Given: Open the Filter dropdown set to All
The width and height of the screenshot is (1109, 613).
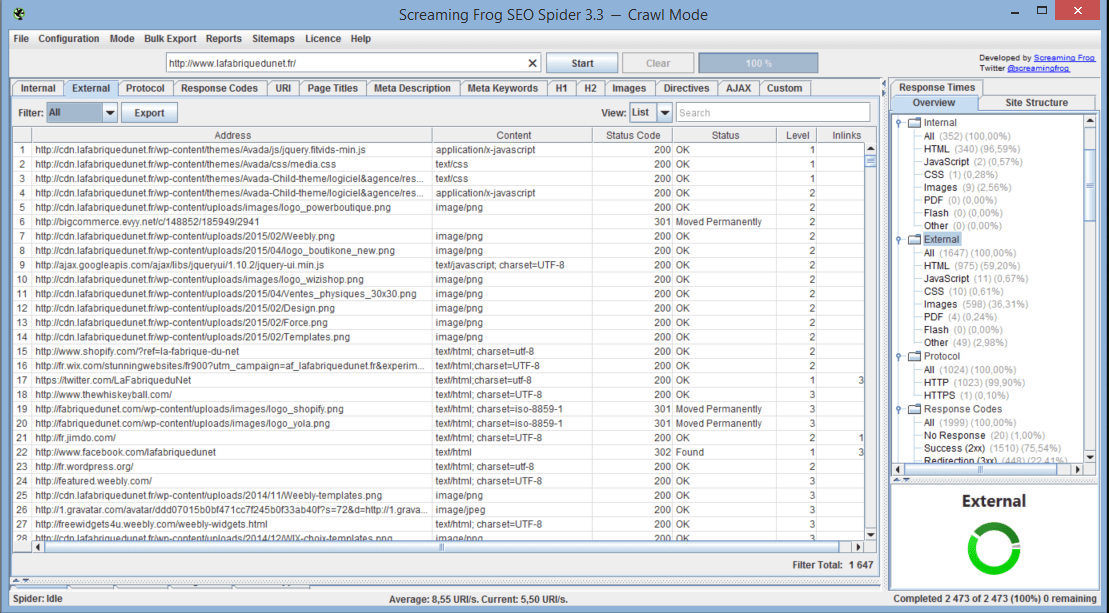Looking at the screenshot, I should point(109,113).
